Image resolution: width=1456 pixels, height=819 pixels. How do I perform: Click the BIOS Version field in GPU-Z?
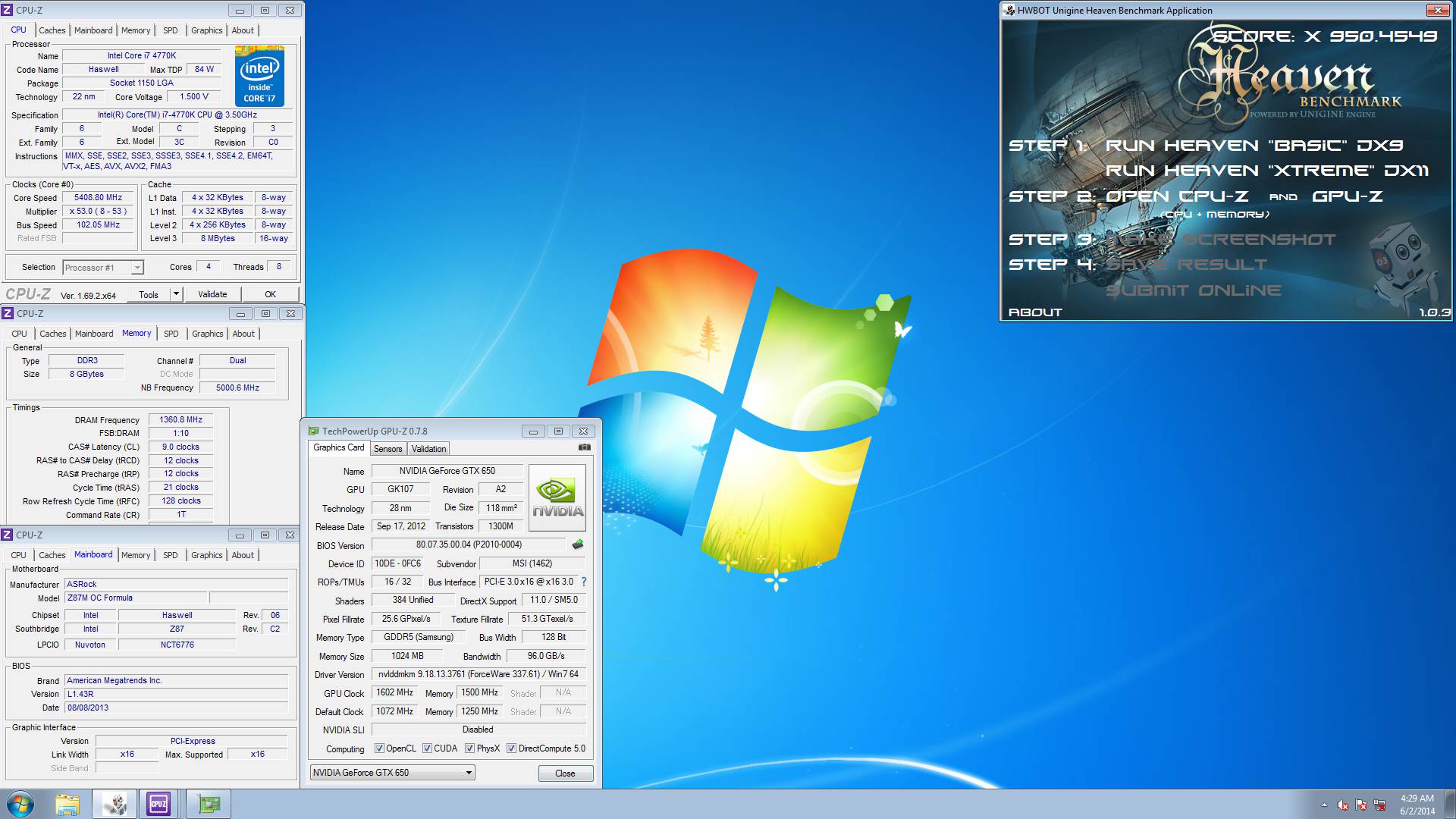pyautogui.click(x=469, y=544)
